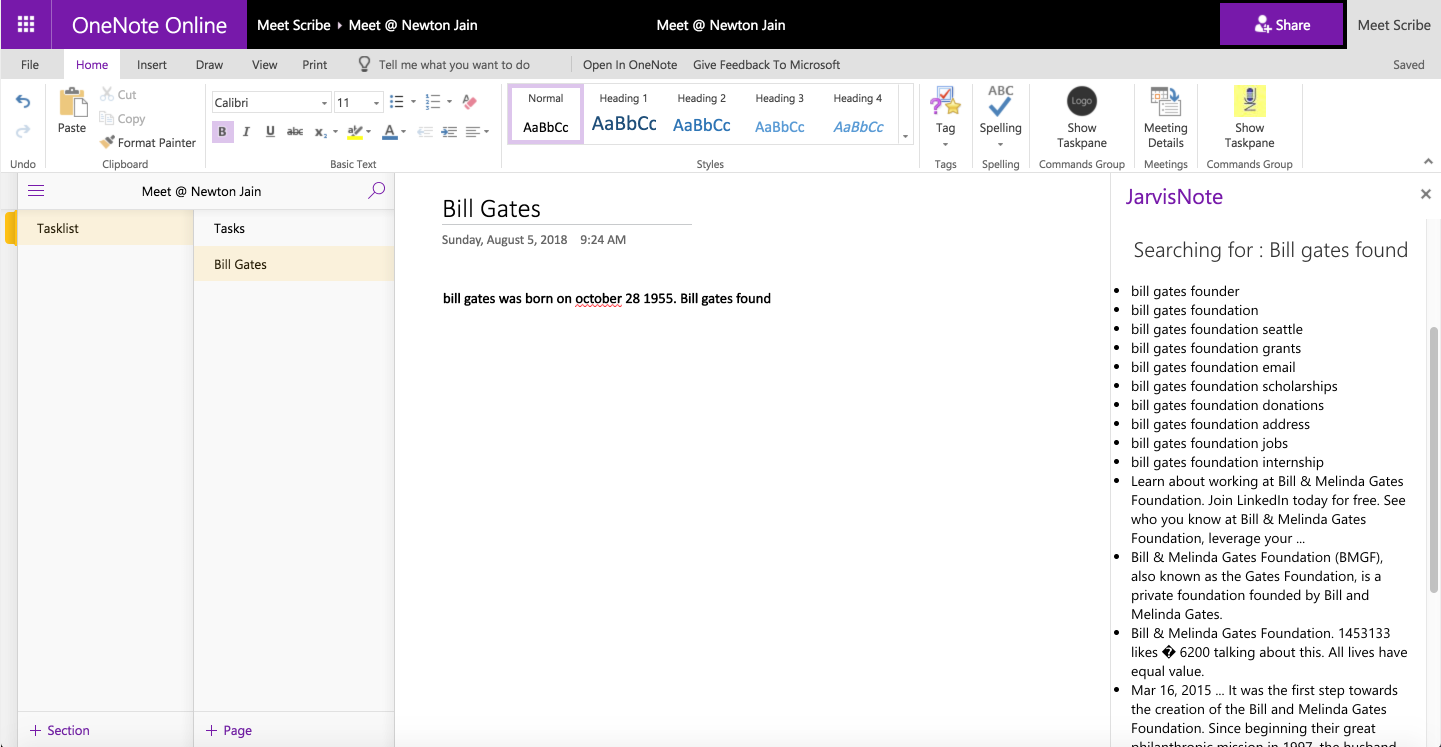The height and width of the screenshot is (747, 1441).
Task: Activate Format Painter
Action: tap(148, 142)
